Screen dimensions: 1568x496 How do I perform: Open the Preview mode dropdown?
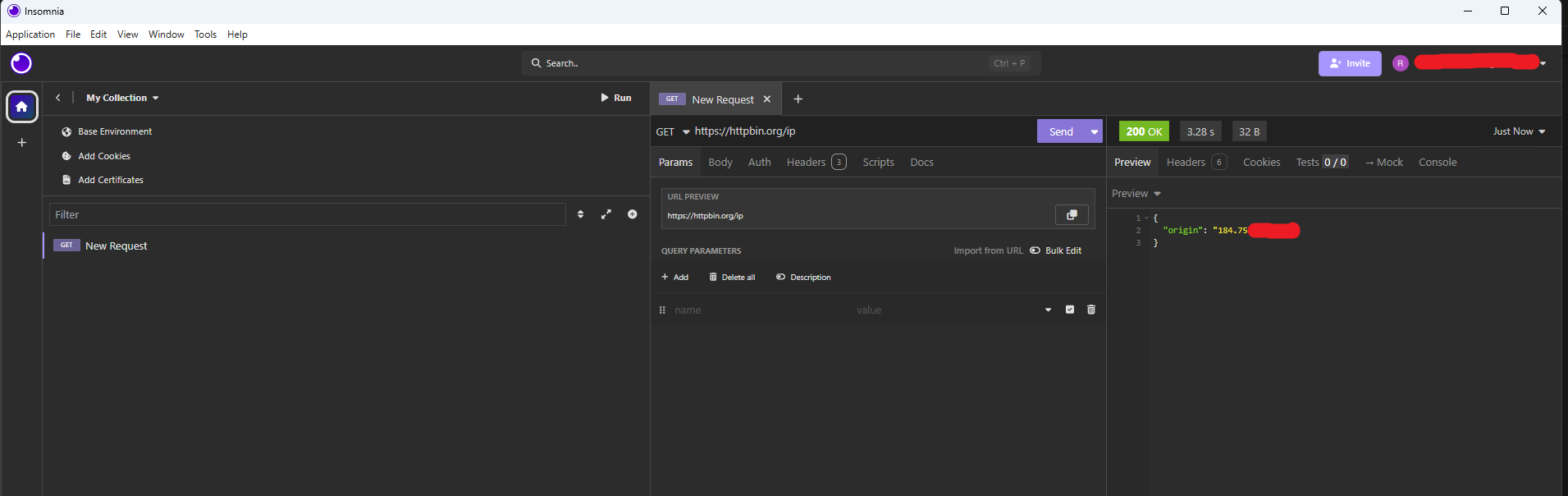click(1136, 194)
